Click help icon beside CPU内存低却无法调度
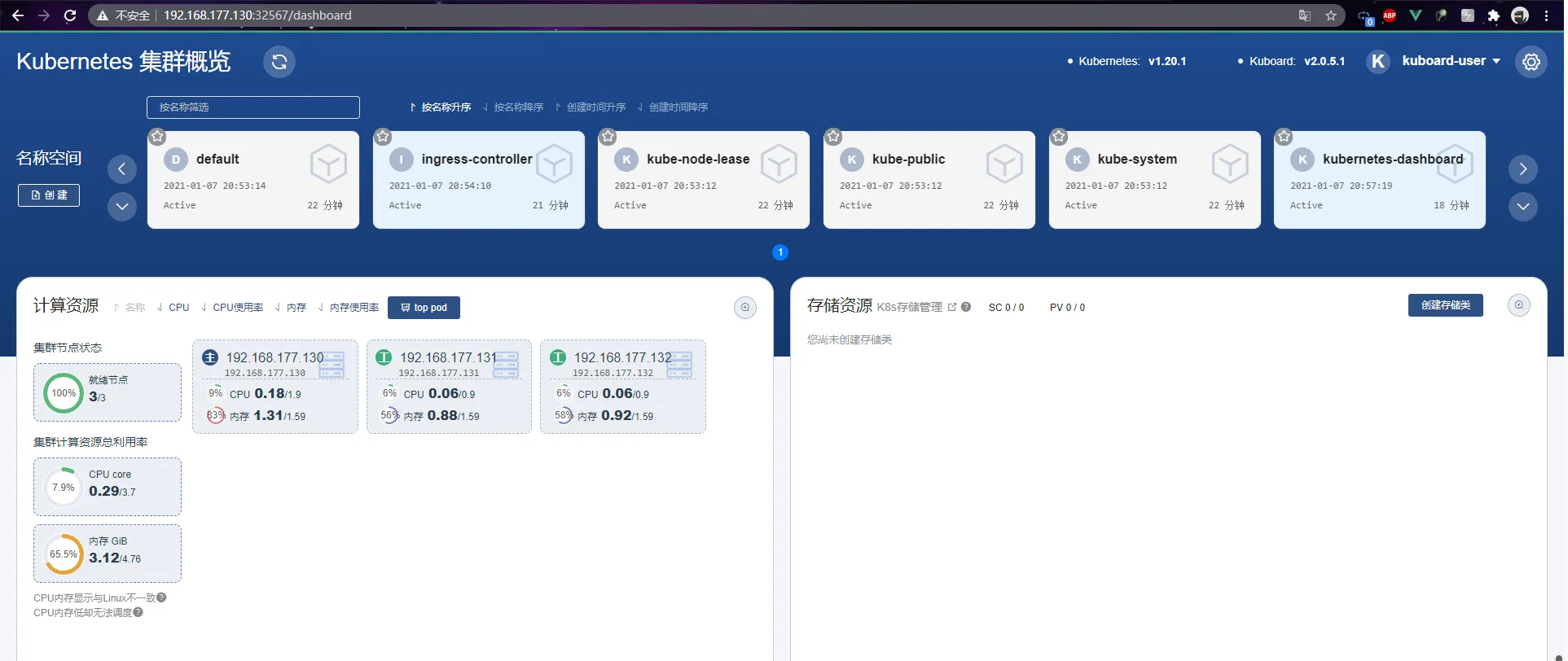Image resolution: width=1568 pixels, height=661 pixels. tap(138, 612)
